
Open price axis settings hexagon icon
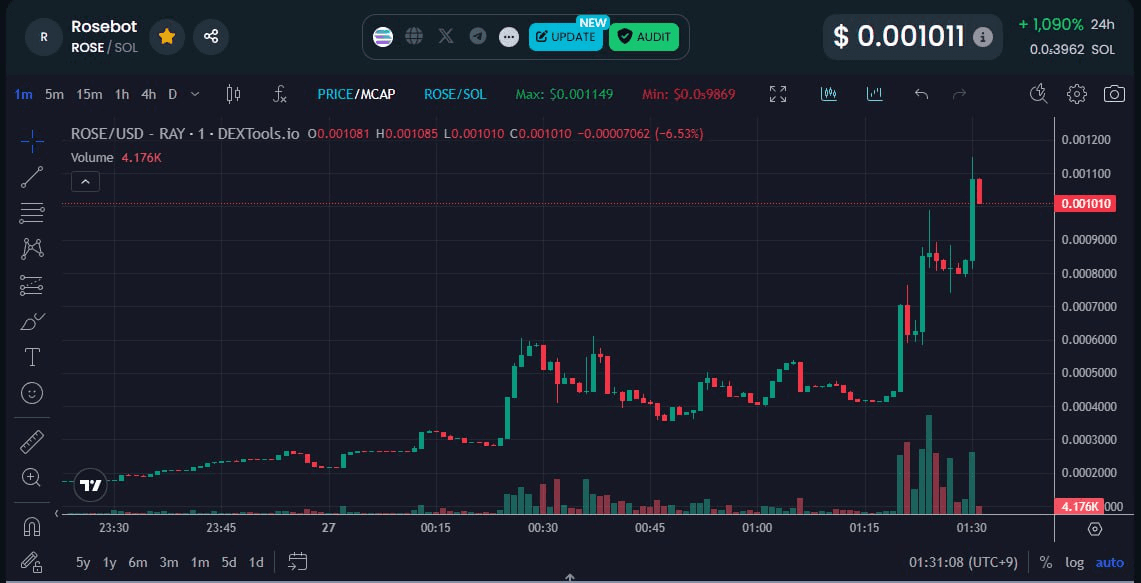(x=1095, y=528)
